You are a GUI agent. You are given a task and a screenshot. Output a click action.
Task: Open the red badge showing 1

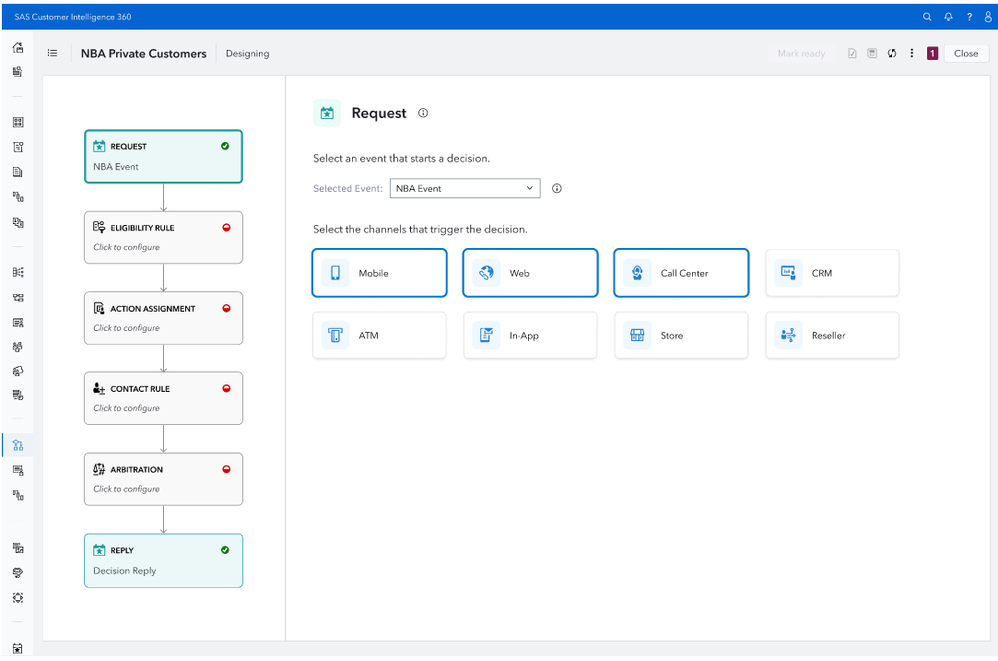pyautogui.click(x=932, y=53)
